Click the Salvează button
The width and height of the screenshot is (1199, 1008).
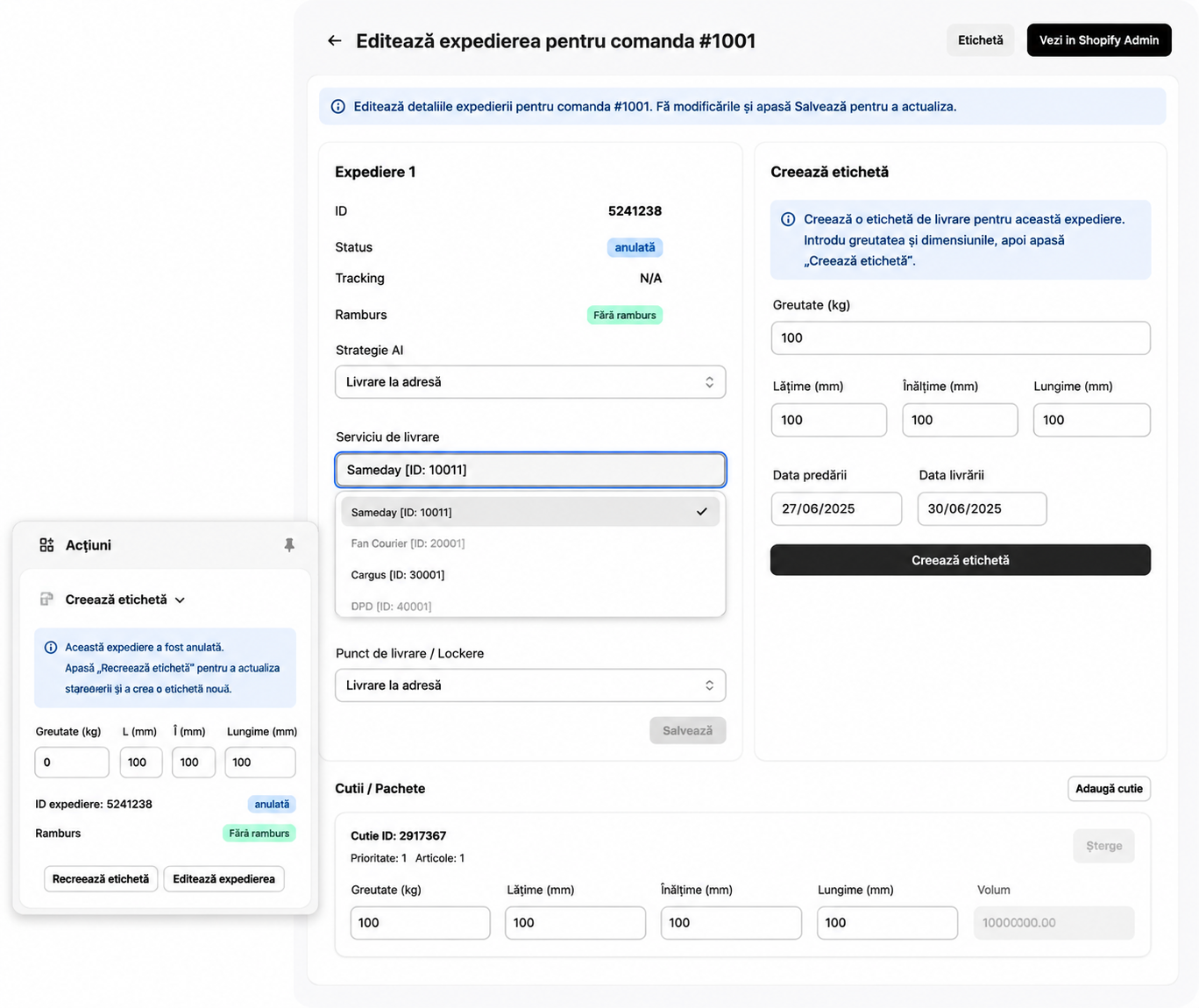click(x=688, y=731)
